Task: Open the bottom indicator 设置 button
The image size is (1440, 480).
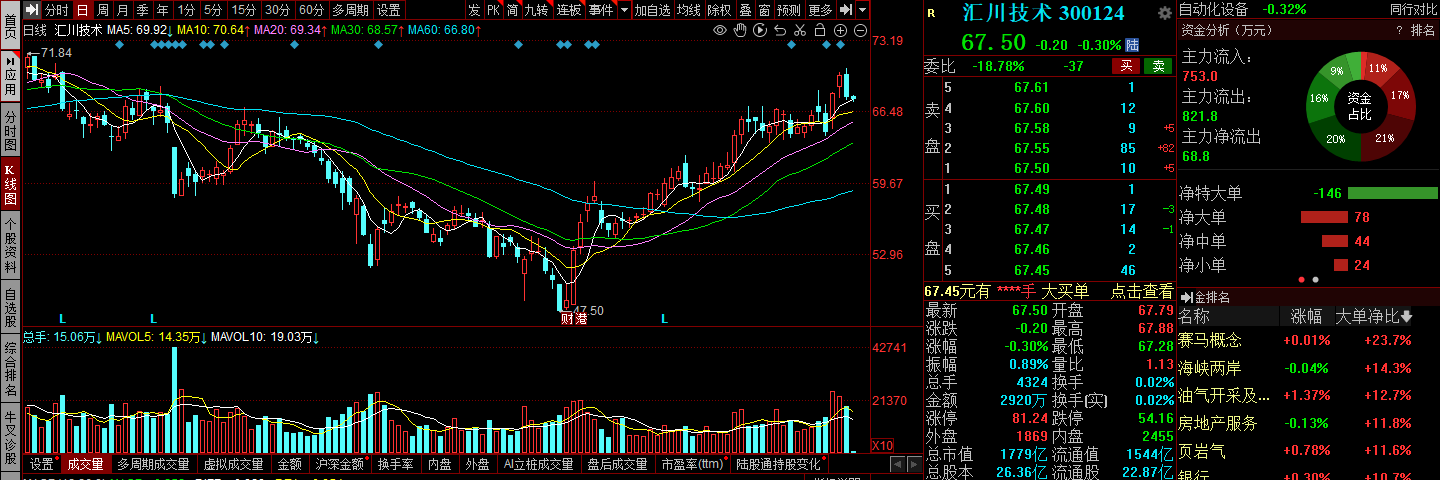Action: [x=42, y=464]
